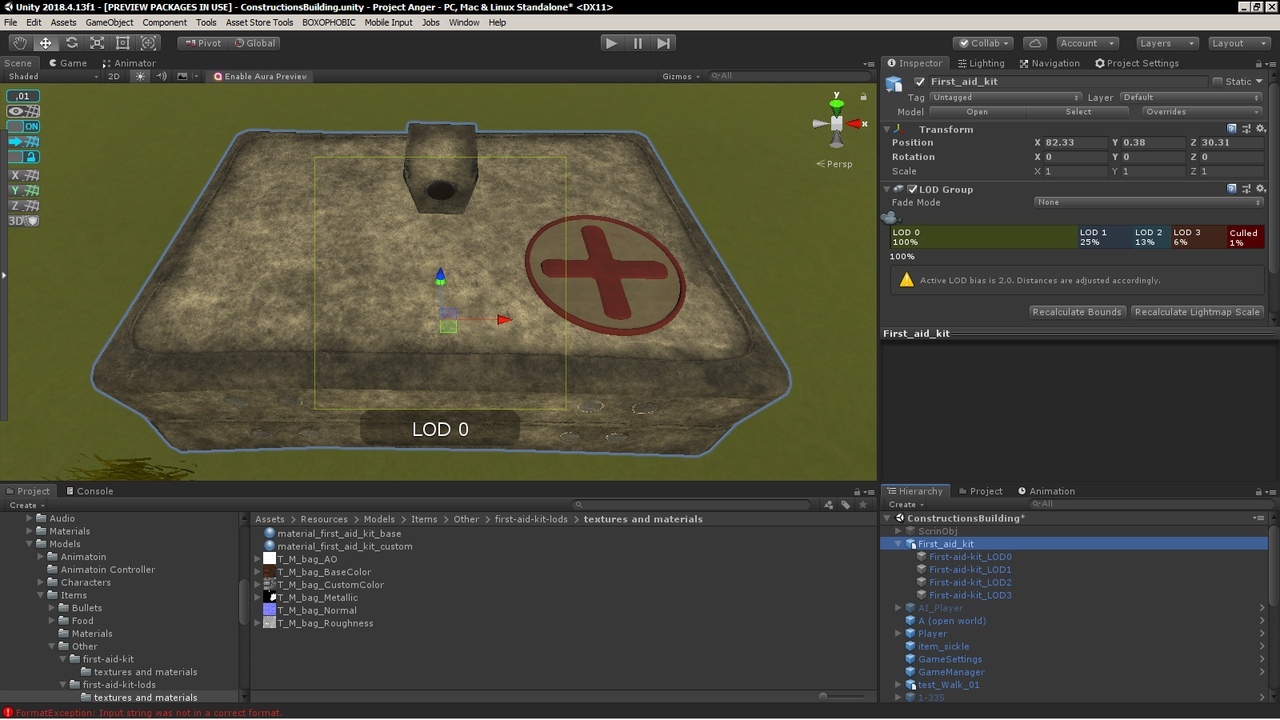This screenshot has height=720, width=1280.
Task: Uncheck the First_aid_kit active checkbox
Action: (x=920, y=82)
